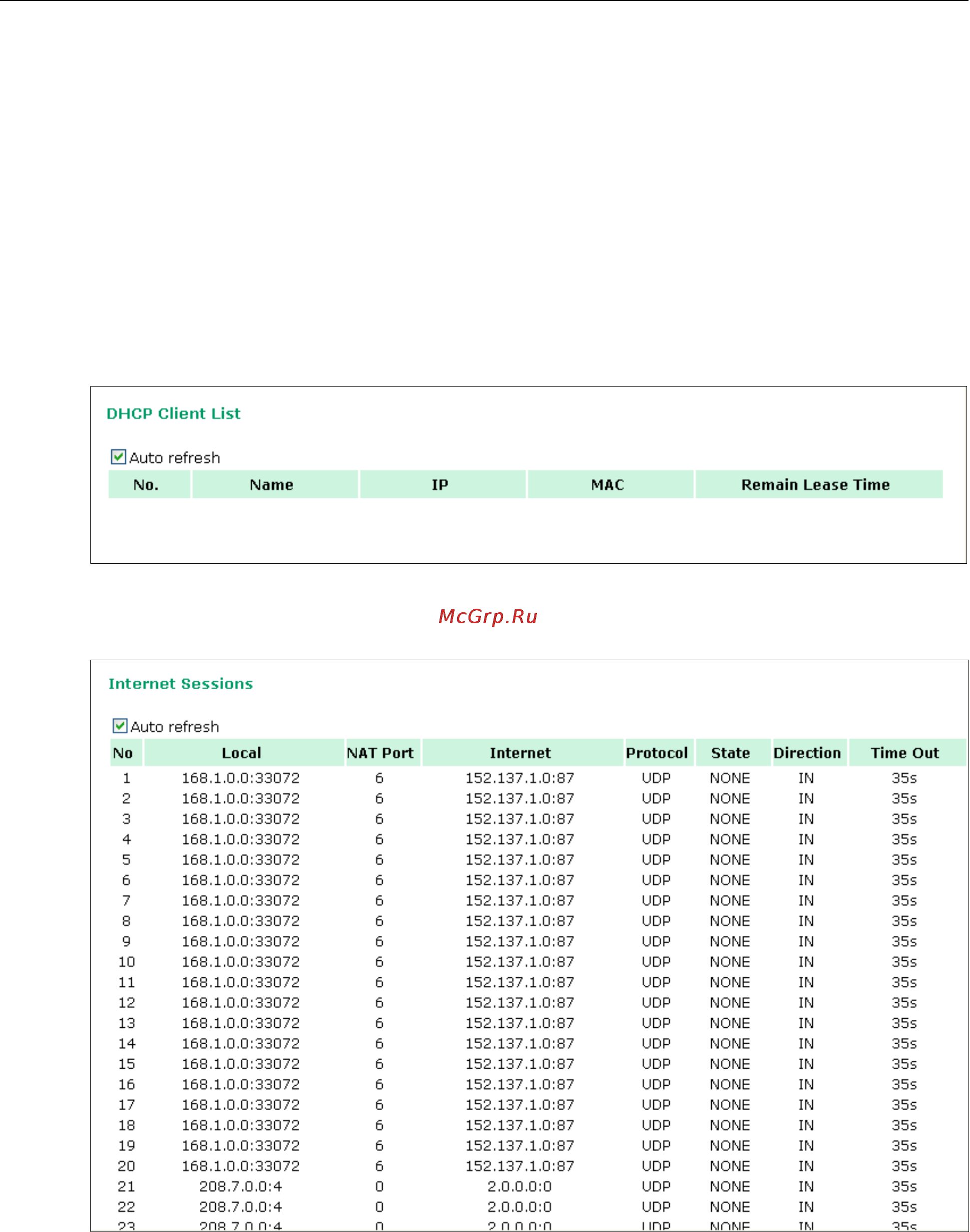
Task: Select Time Out 35s in session row 6
Action: click(x=904, y=880)
